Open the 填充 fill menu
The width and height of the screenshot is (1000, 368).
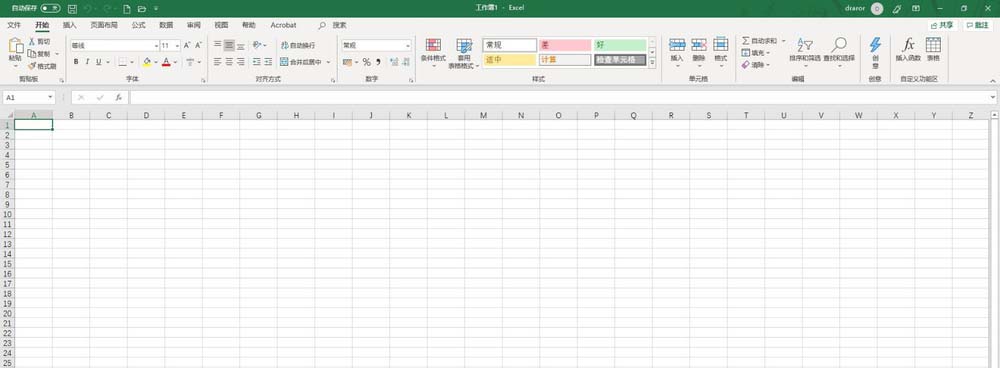[x=756, y=53]
